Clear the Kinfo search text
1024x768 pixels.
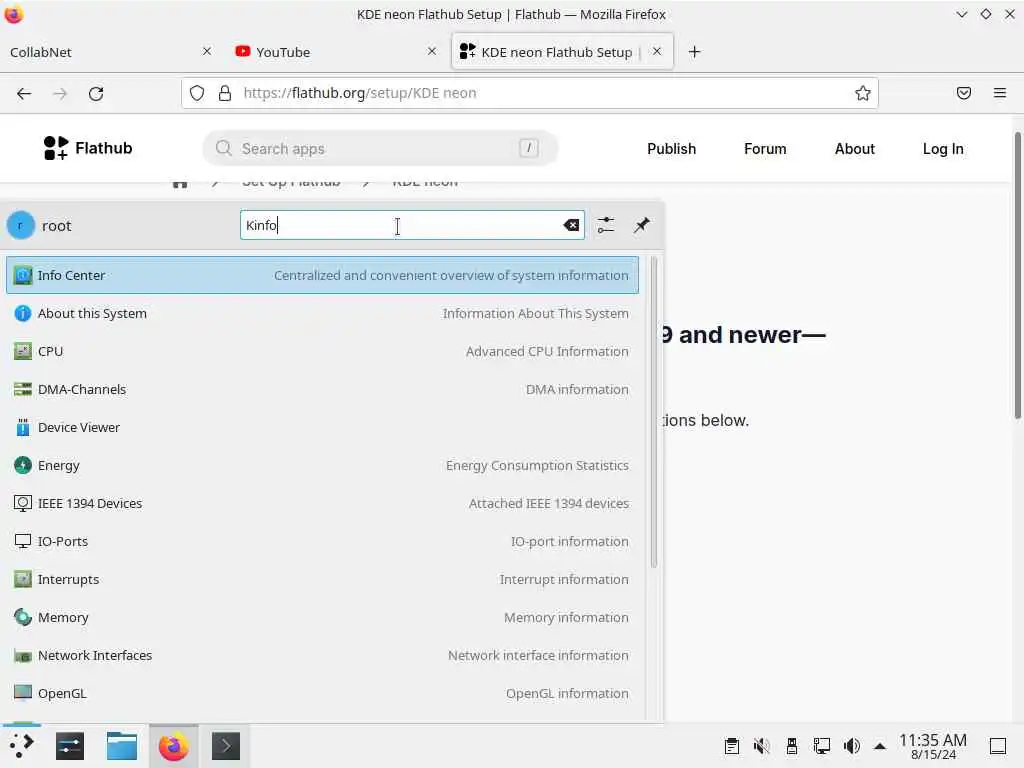click(571, 225)
